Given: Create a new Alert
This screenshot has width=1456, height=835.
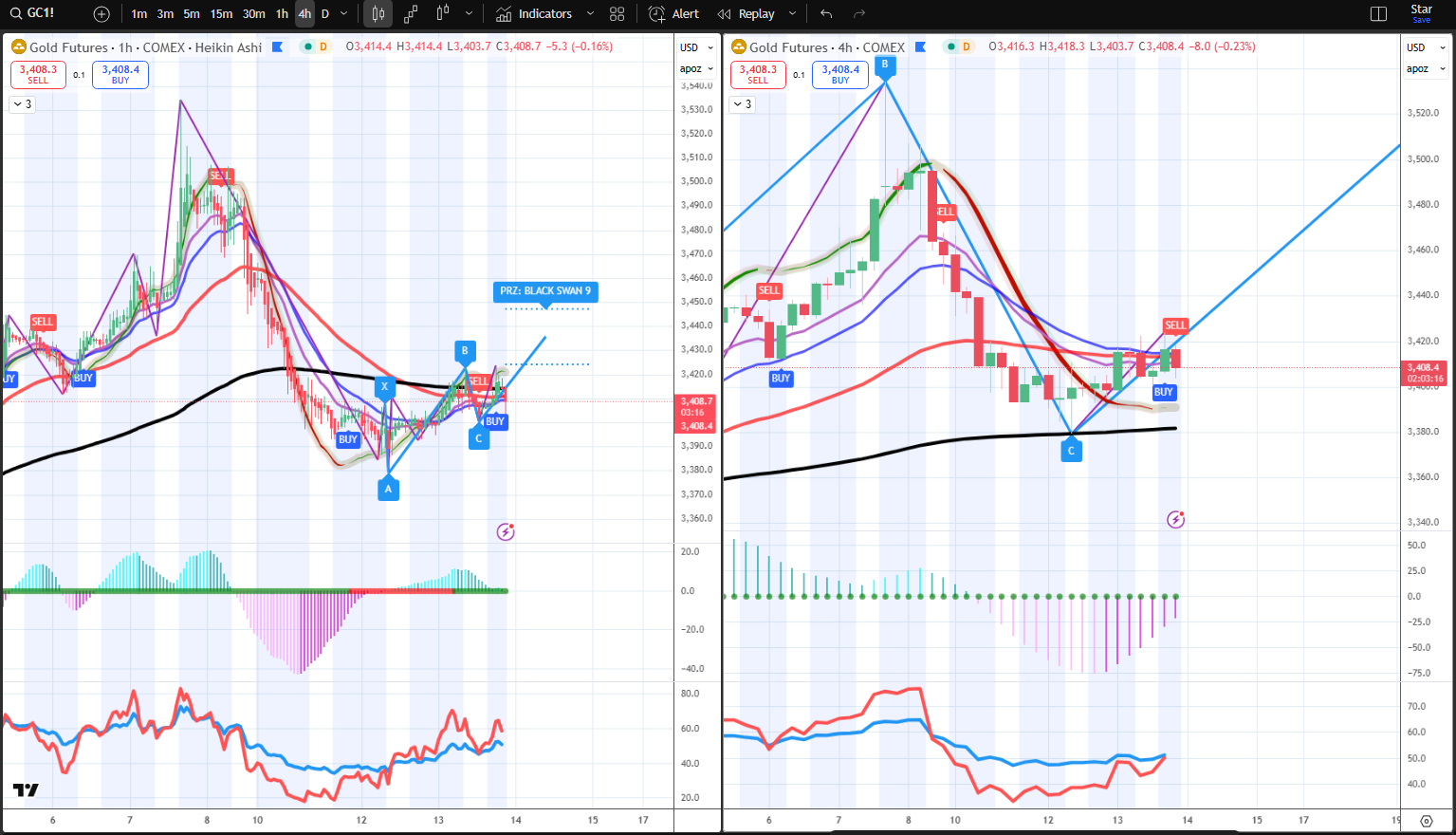Looking at the screenshot, I should (x=673, y=14).
